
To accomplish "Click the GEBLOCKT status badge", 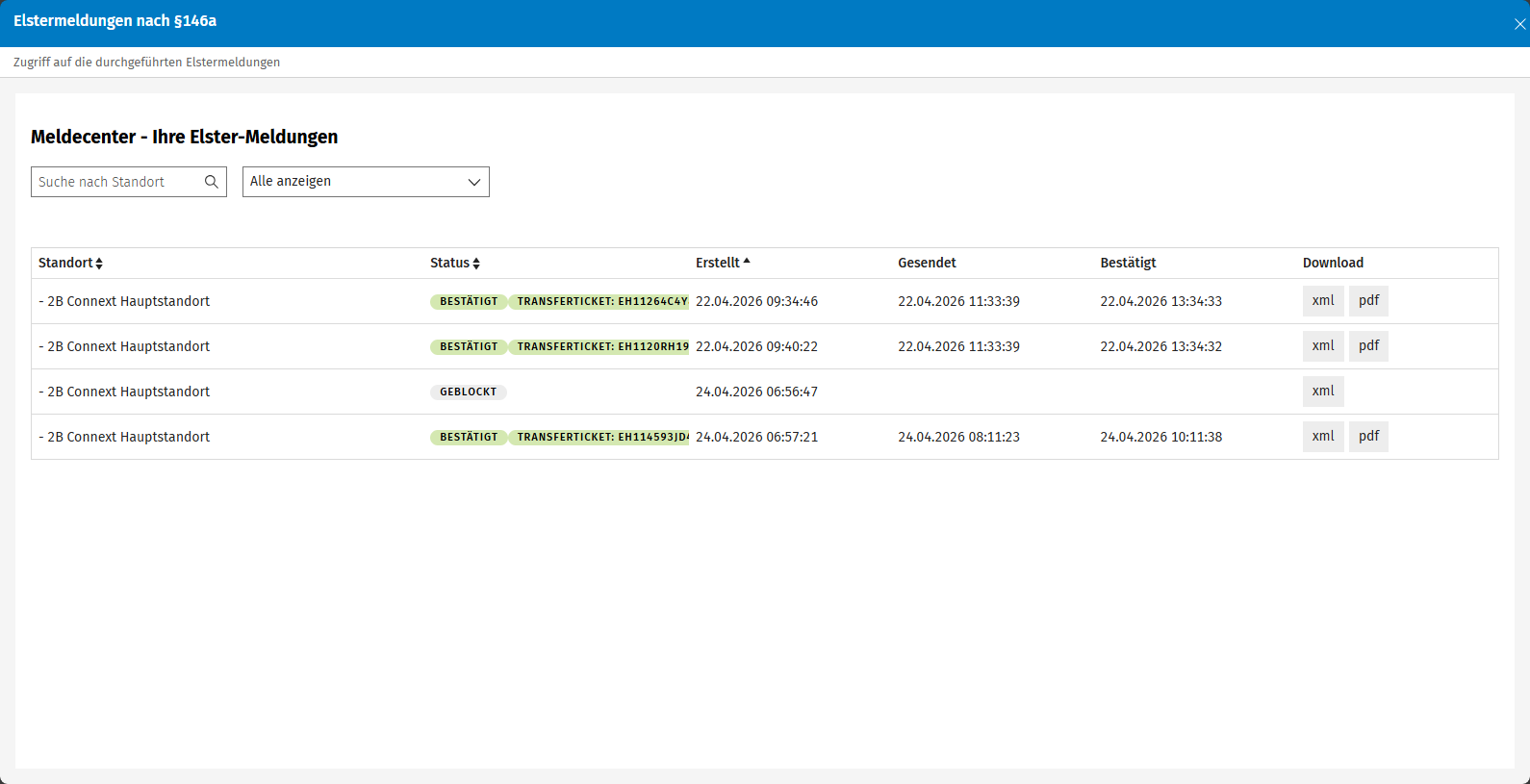I will 469,392.
